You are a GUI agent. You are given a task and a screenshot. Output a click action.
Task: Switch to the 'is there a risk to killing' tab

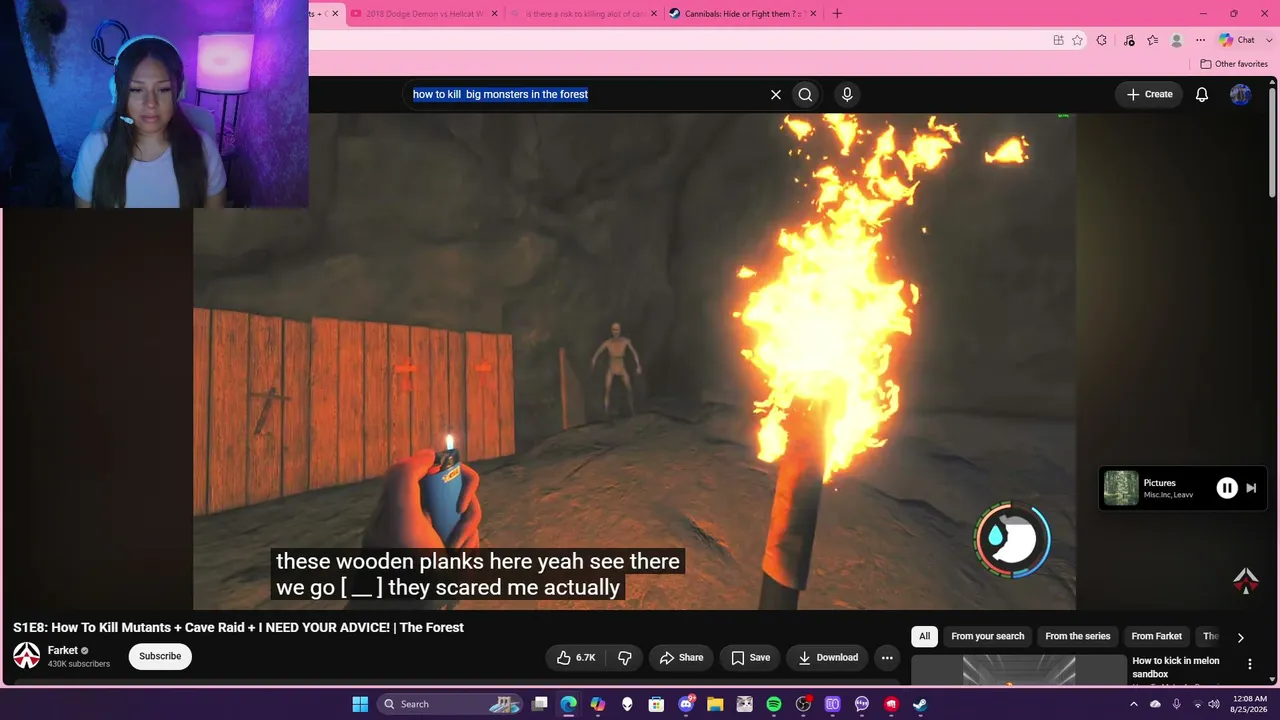[583, 14]
